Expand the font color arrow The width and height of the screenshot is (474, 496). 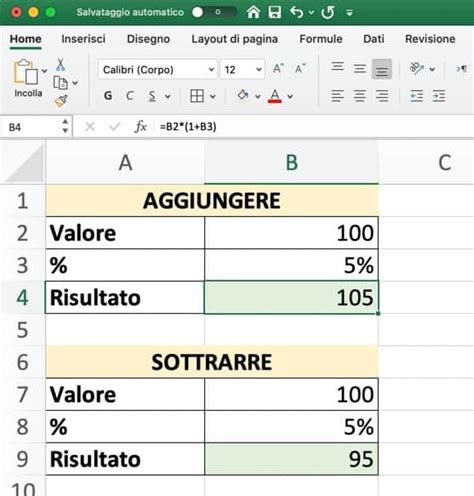click(x=290, y=97)
